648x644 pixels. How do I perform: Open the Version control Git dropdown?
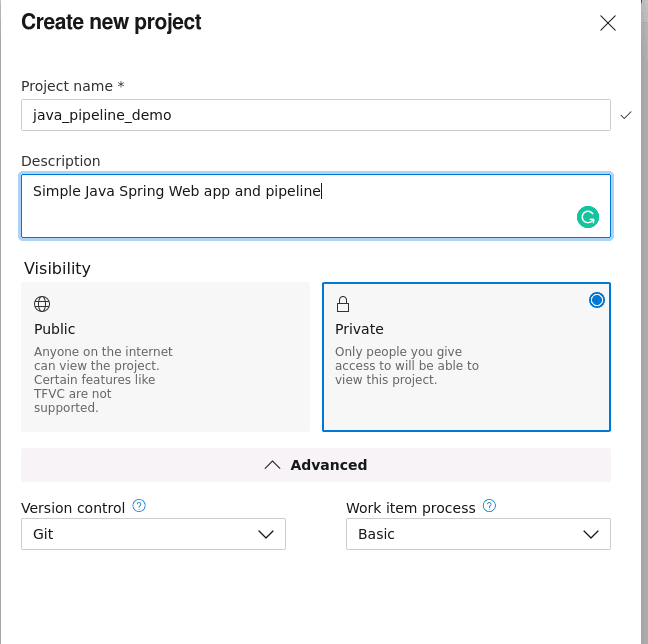[x=153, y=534]
